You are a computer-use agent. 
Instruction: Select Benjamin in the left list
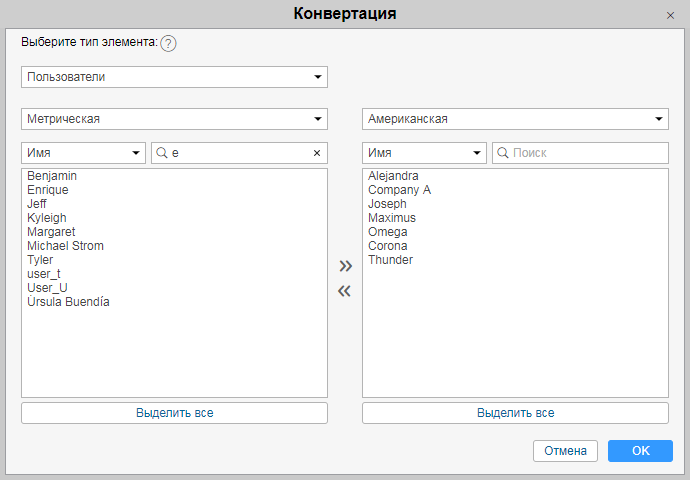click(53, 176)
